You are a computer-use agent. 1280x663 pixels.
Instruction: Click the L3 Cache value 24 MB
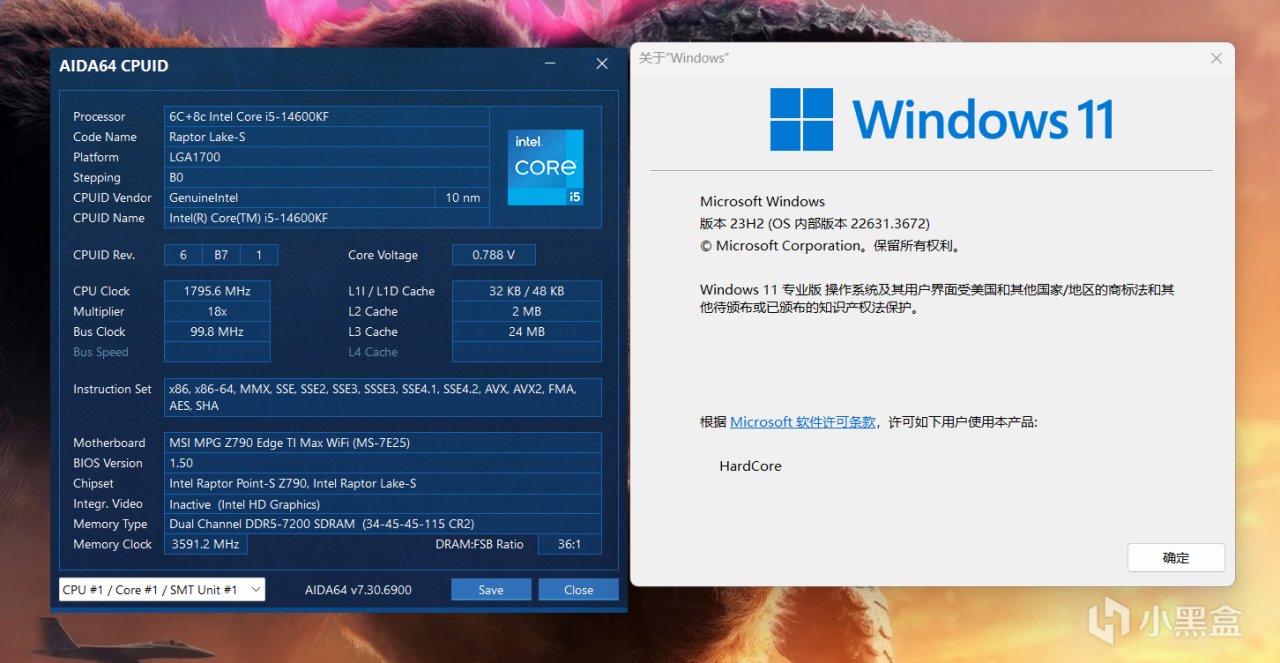pyautogui.click(x=527, y=332)
